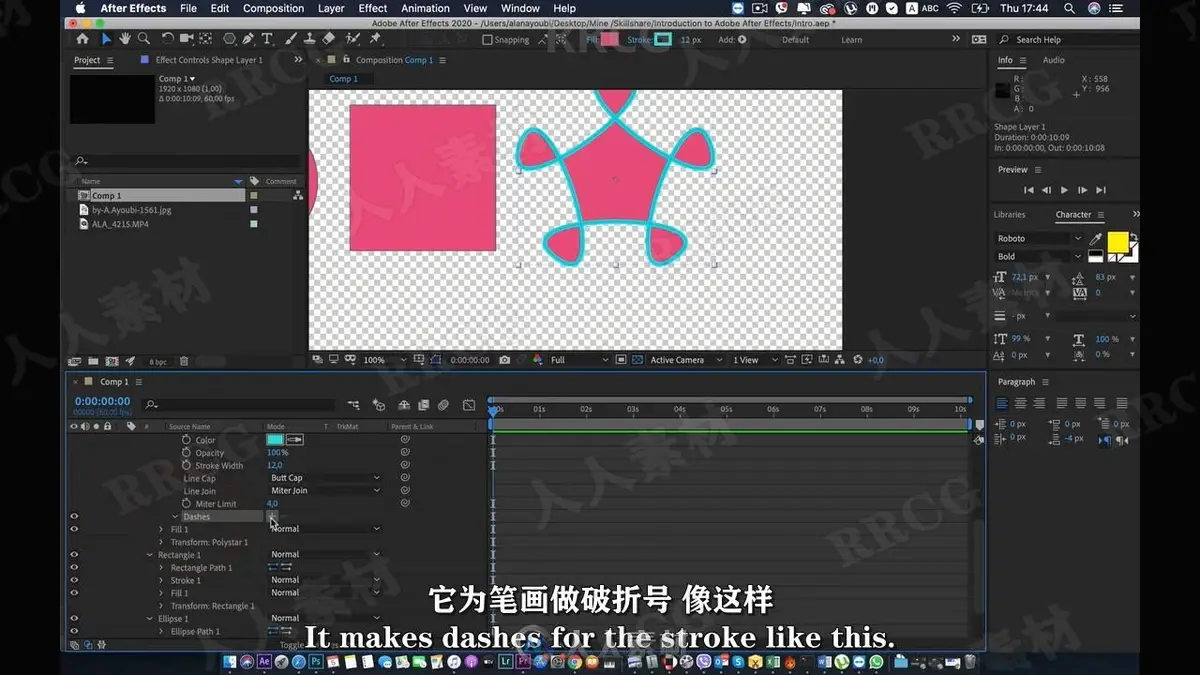Select the Hand tool

click(x=125, y=39)
